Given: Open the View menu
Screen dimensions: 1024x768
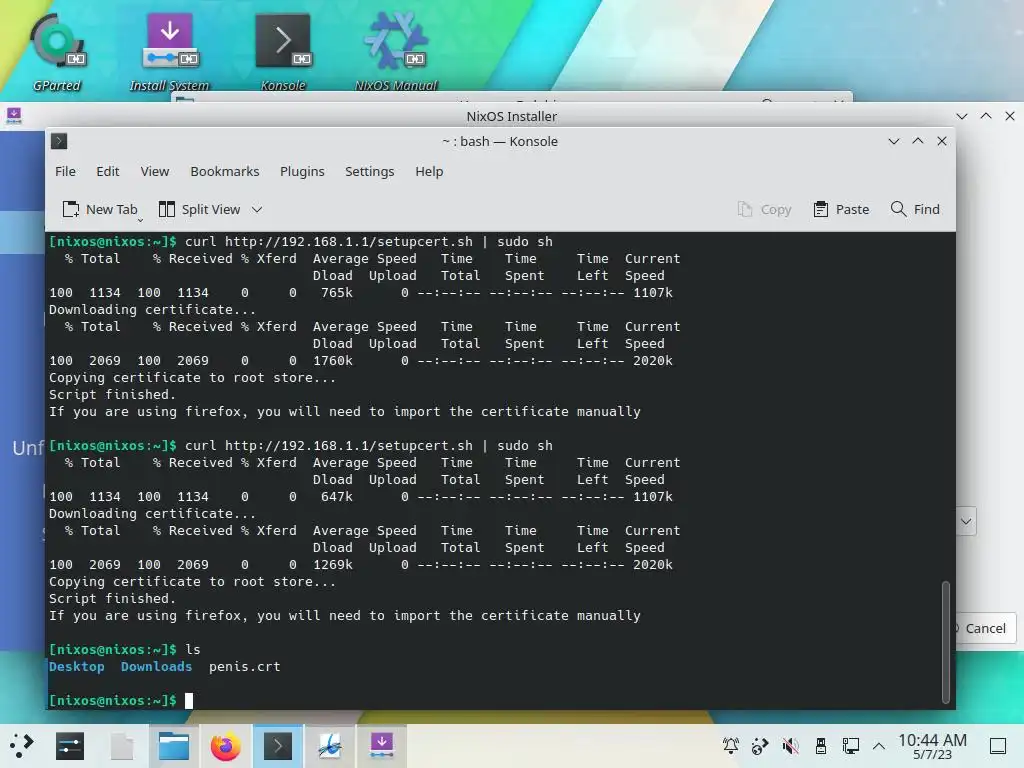Looking at the screenshot, I should tap(155, 171).
